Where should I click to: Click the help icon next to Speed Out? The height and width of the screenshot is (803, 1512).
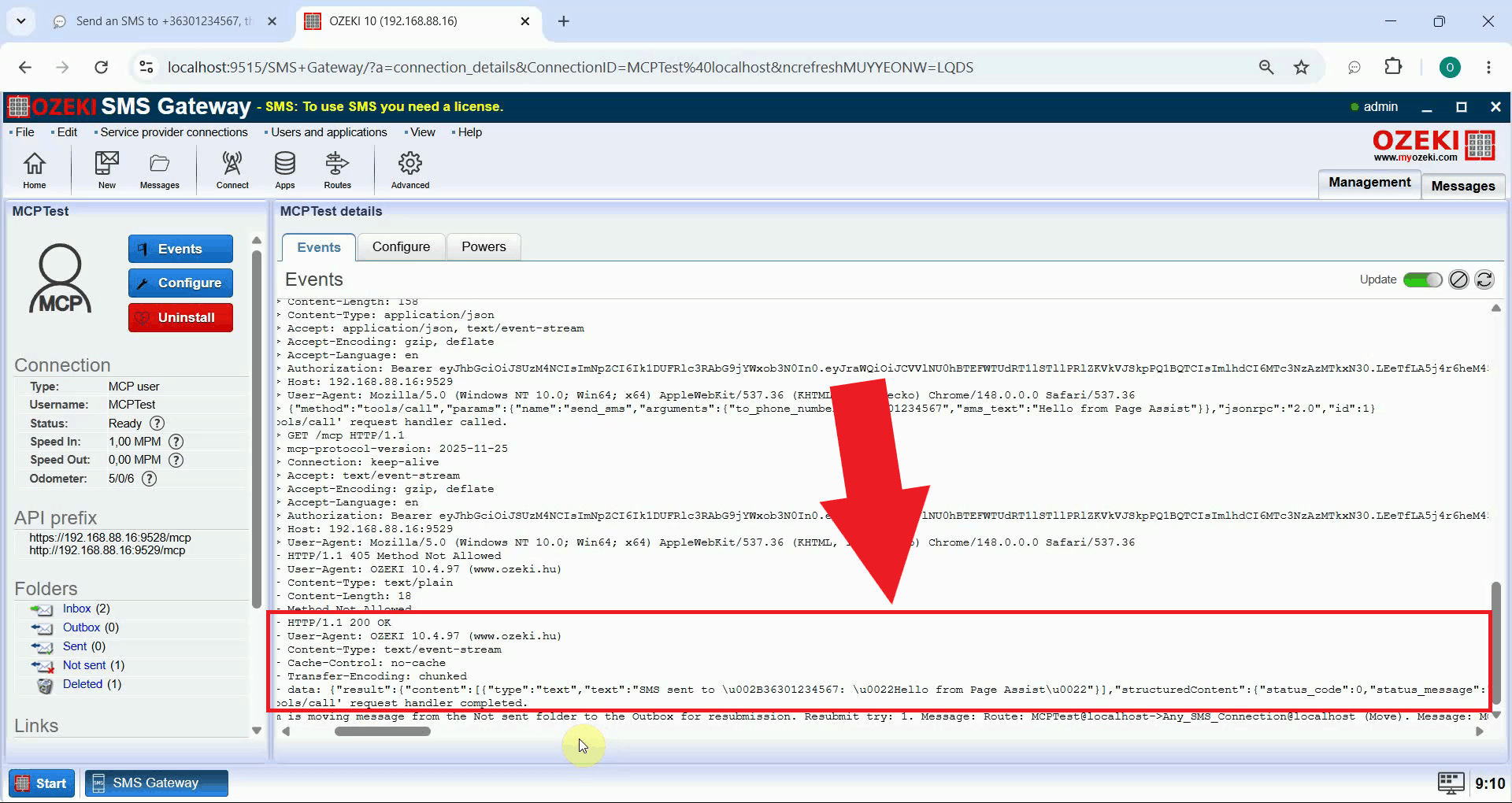click(176, 460)
